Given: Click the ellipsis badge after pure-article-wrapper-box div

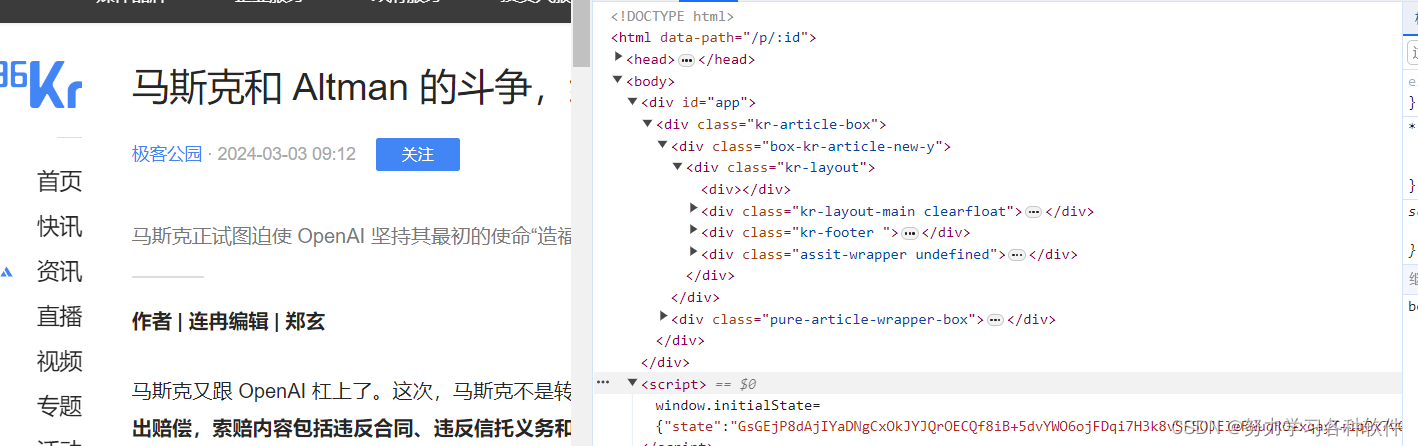Looking at the screenshot, I should pos(995,320).
